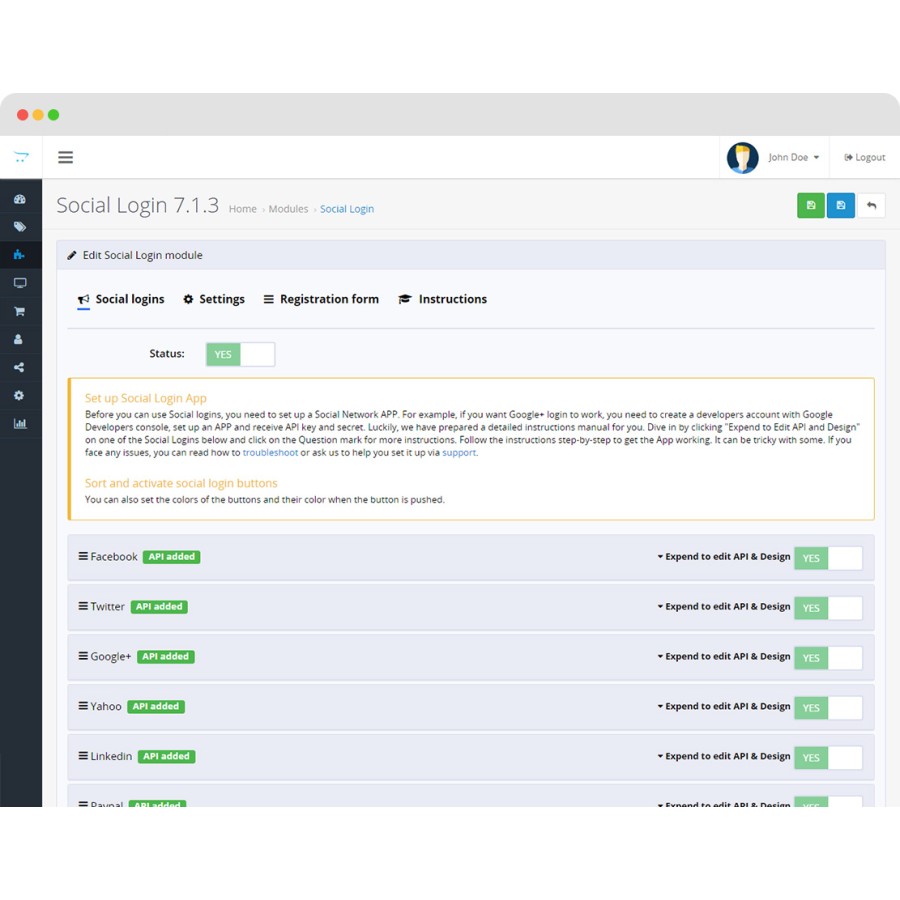The width and height of the screenshot is (900, 900).
Task: Click the OpenCart cart logo
Action: [21, 157]
